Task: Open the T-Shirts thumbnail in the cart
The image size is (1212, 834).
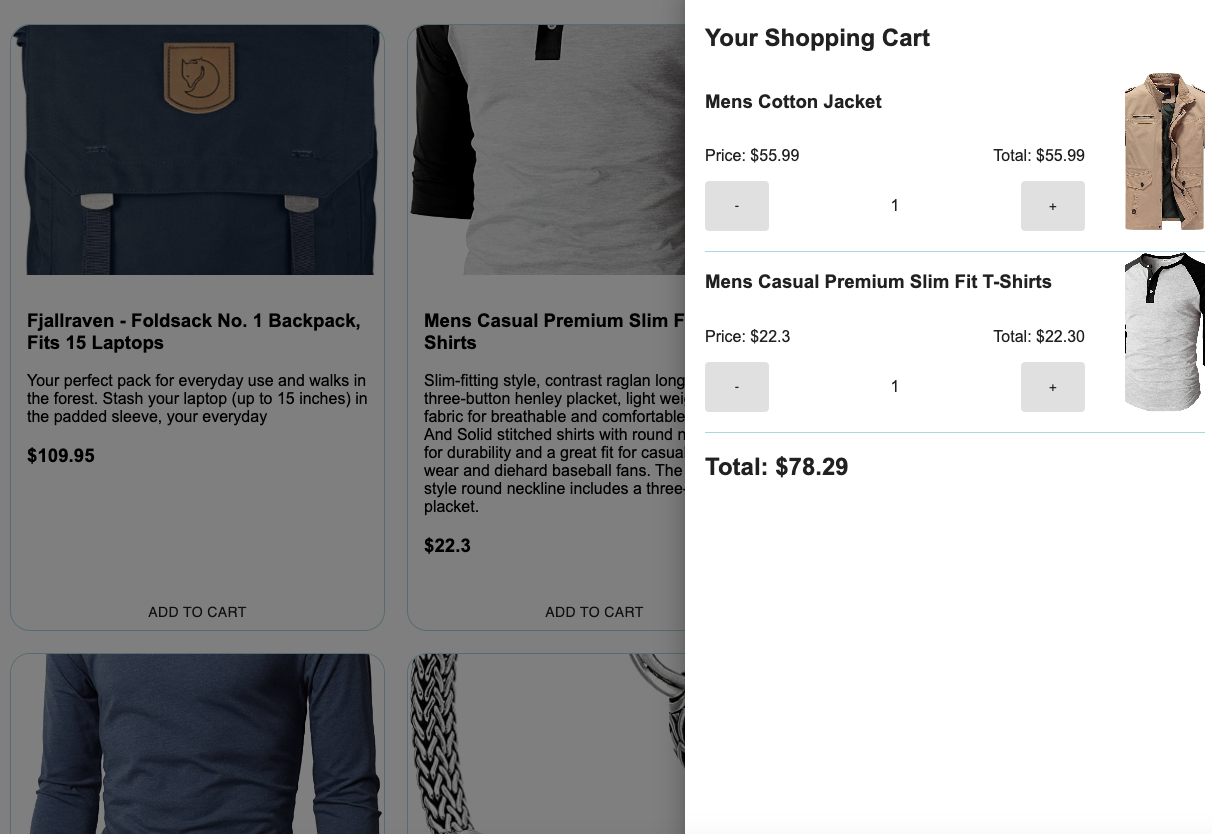Action: point(1164,331)
